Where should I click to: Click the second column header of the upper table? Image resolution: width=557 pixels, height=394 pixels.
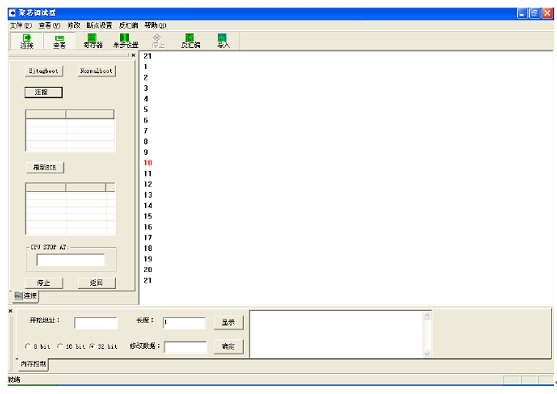pos(90,114)
